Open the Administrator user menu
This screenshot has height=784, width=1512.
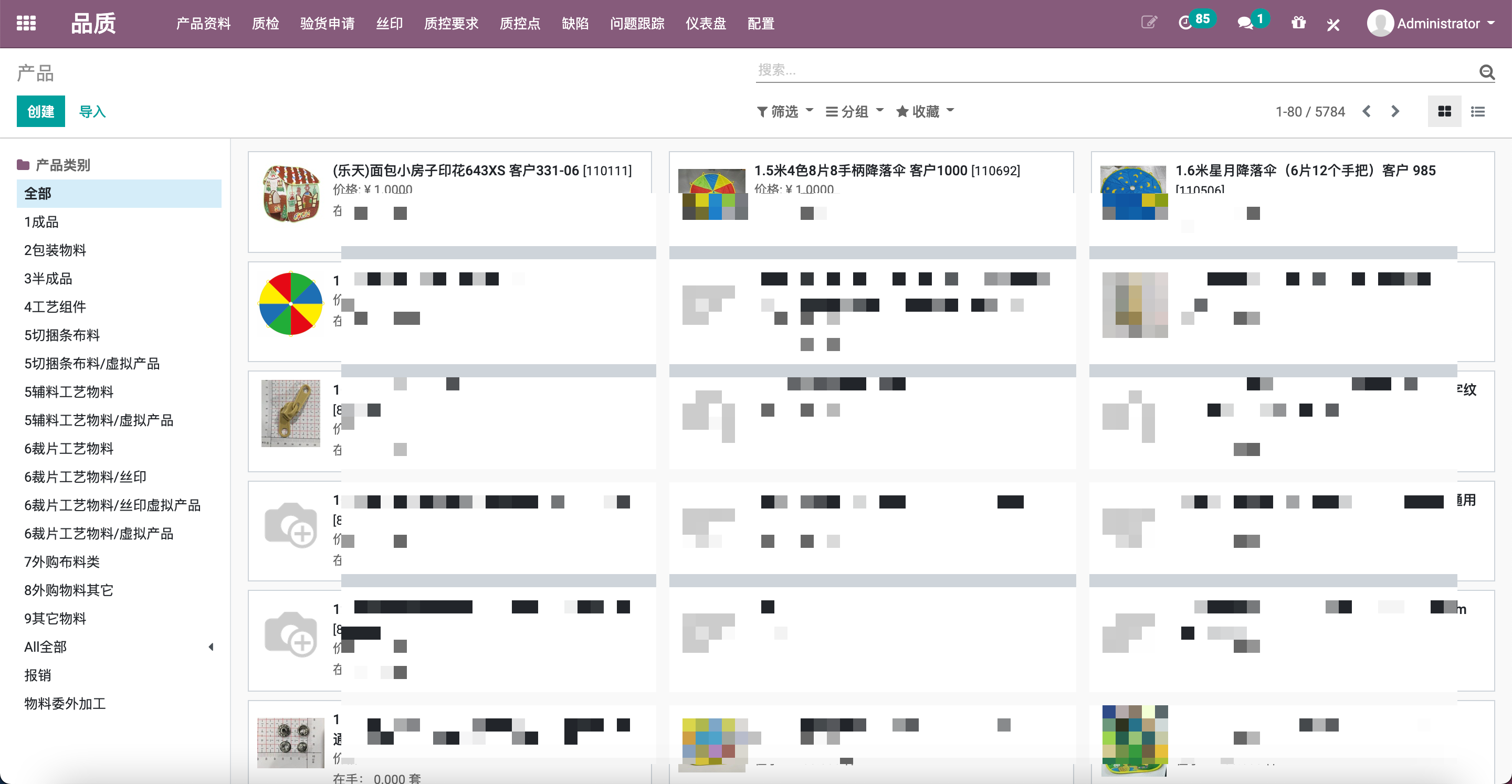tap(1431, 24)
